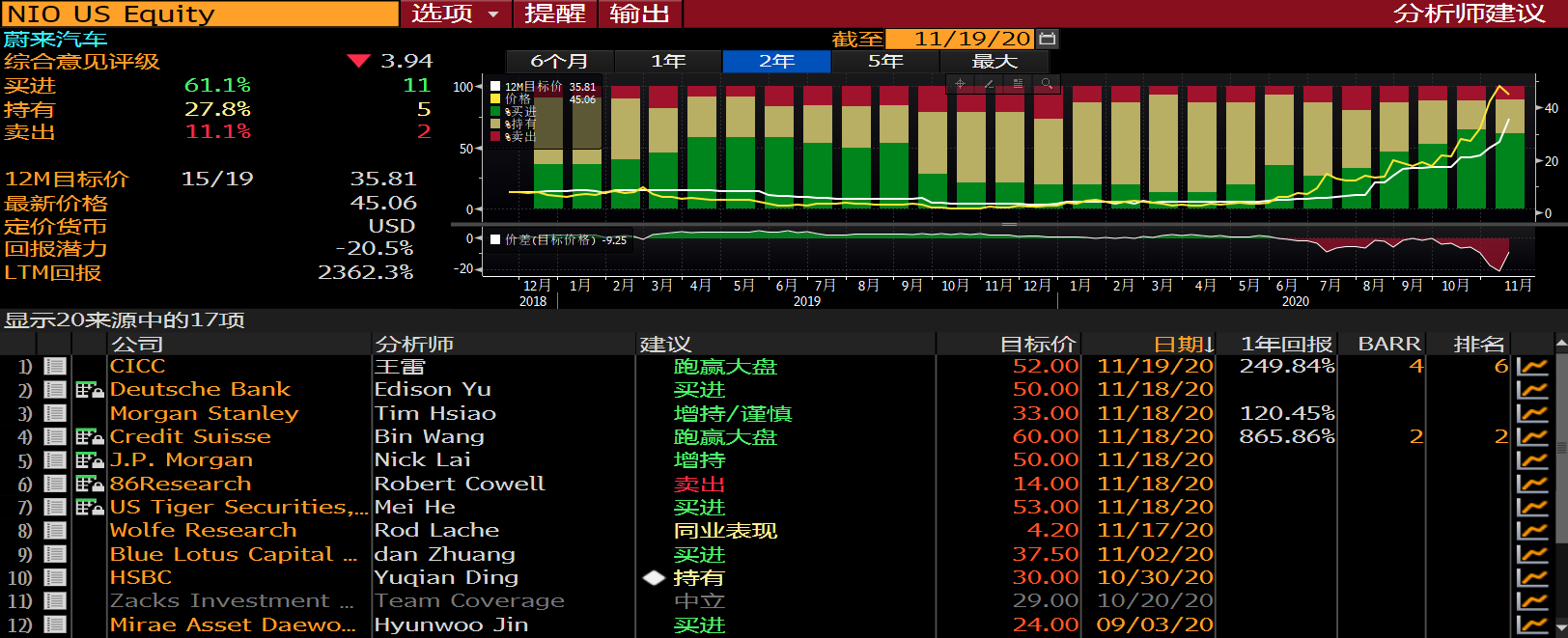Select the 2年 chart range tab
The width and height of the screenshot is (1568, 638).
(x=776, y=62)
